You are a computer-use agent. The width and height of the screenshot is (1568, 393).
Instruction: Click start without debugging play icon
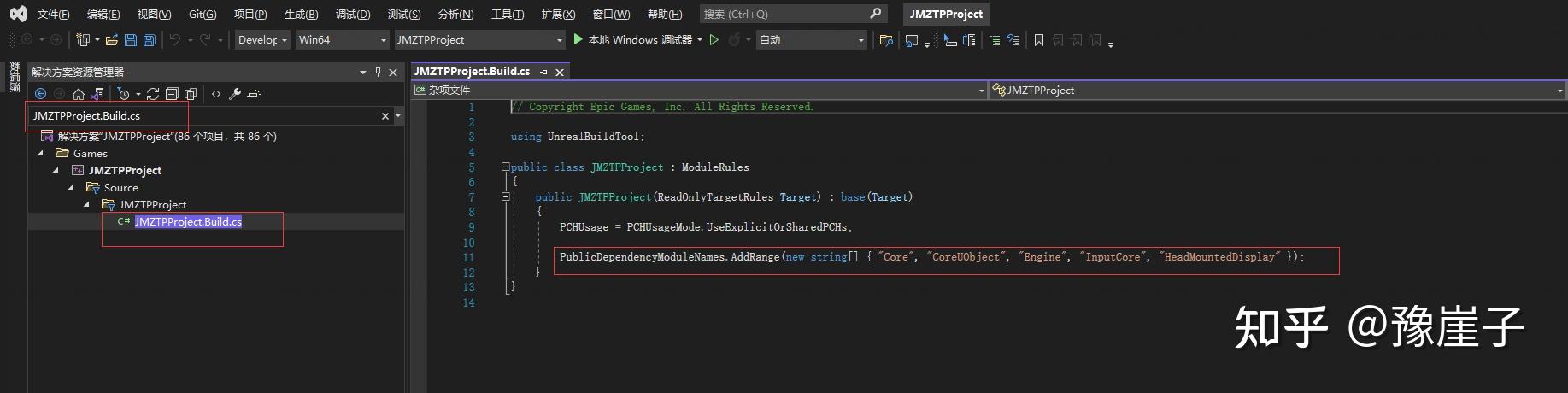[714, 39]
